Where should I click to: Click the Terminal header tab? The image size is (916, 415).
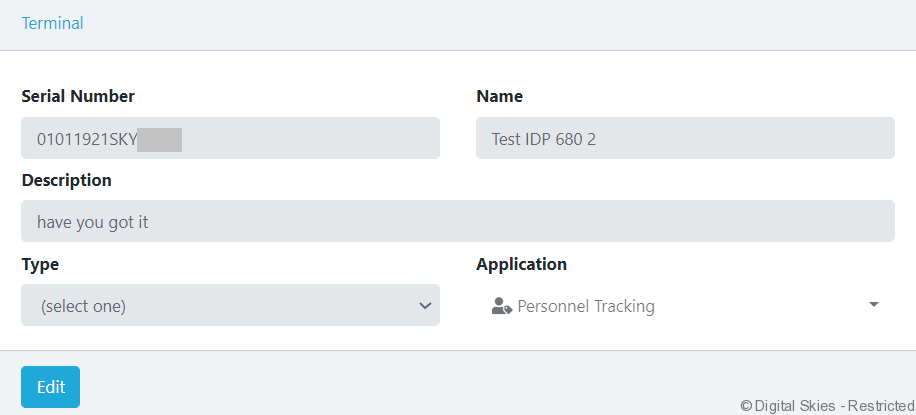[52, 23]
